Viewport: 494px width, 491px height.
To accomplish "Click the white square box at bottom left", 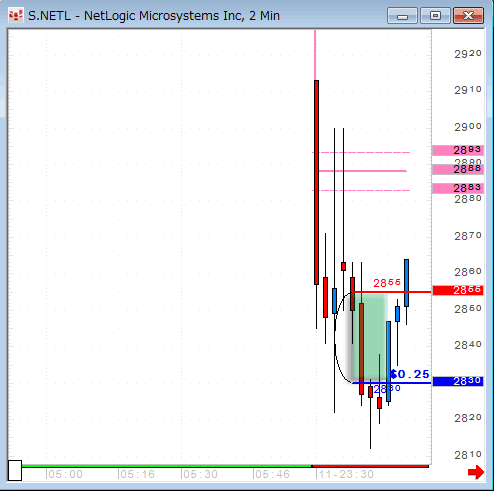I will [x=15, y=471].
